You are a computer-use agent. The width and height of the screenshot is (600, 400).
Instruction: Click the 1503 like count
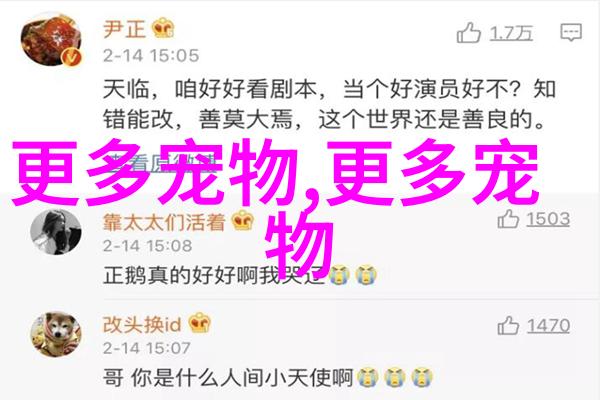click(548, 220)
